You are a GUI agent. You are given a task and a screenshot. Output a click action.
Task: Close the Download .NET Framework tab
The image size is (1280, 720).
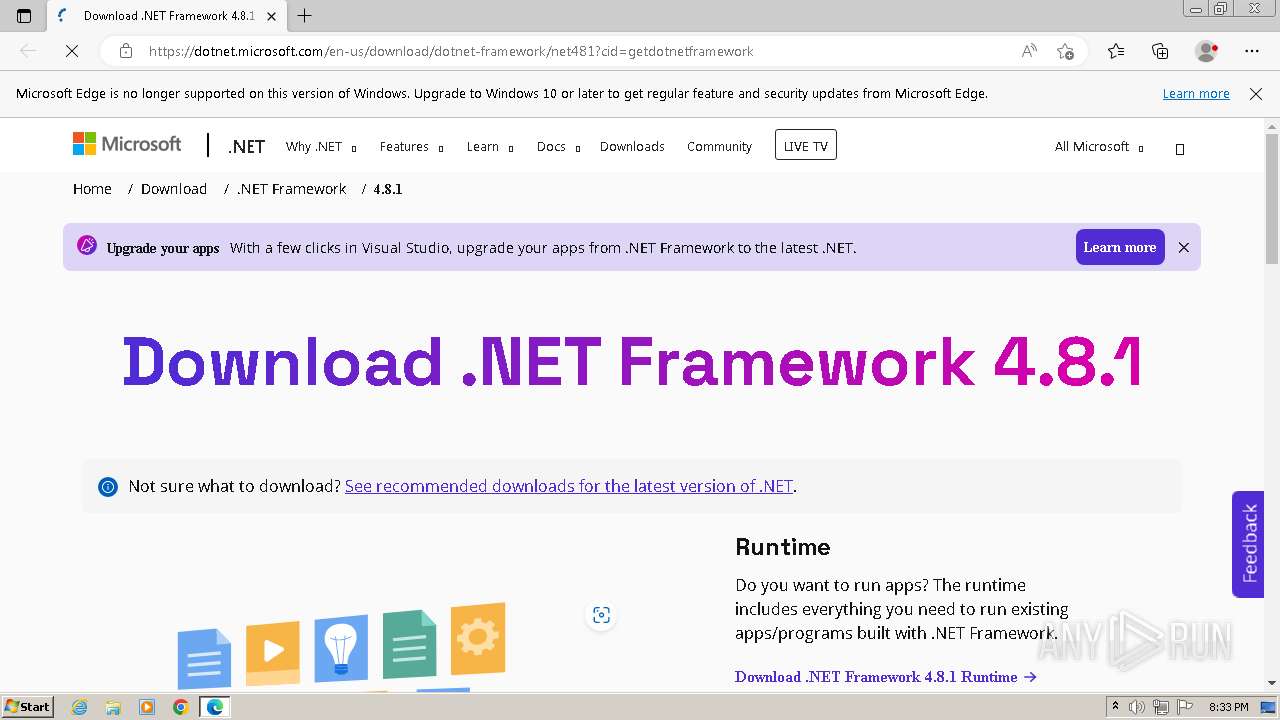pyautogui.click(x=272, y=16)
